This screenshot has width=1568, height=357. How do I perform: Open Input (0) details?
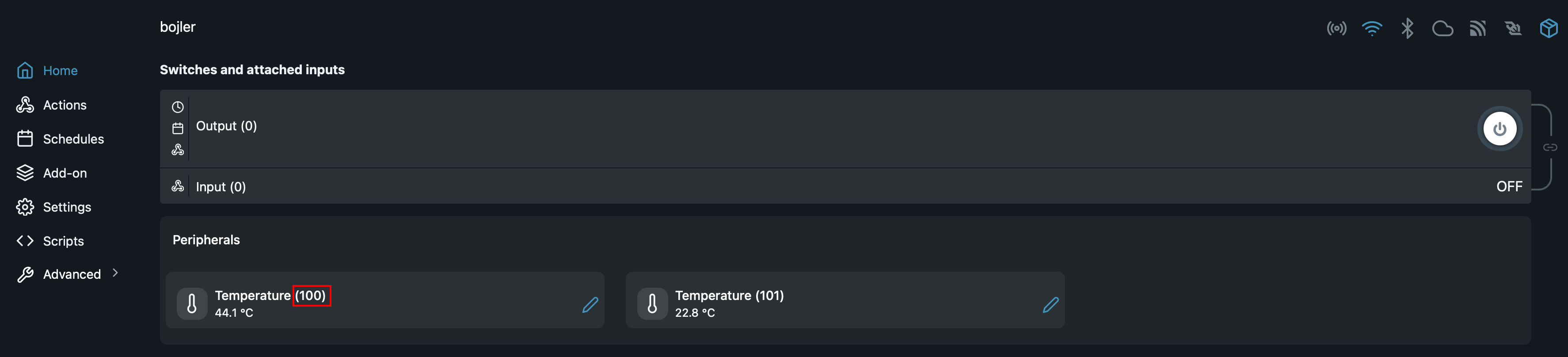tap(221, 187)
